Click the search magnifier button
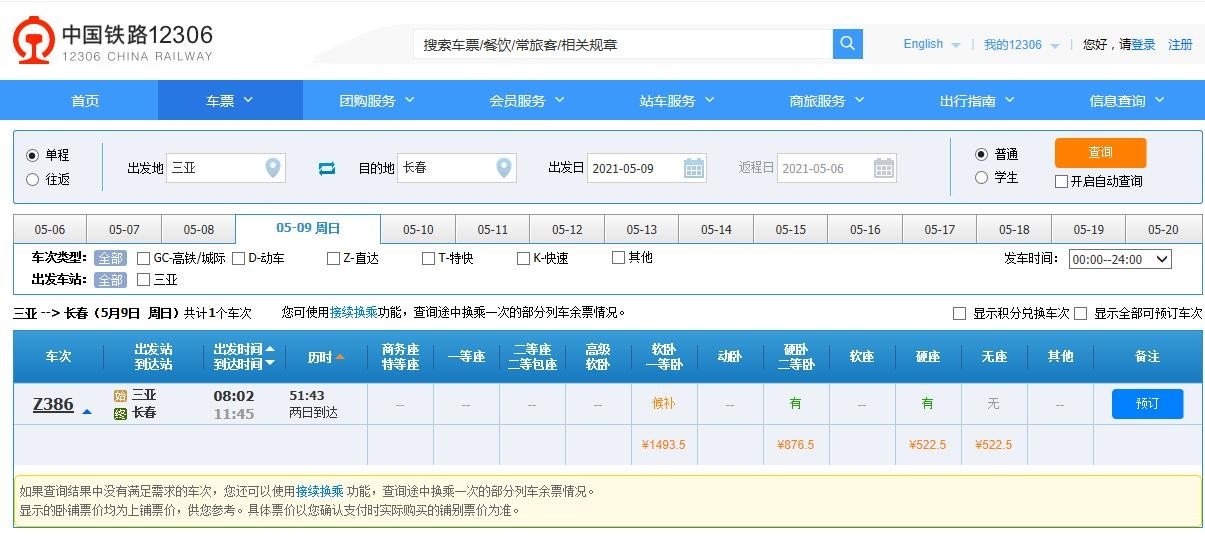Viewport: 1205px width, 538px height. click(x=848, y=44)
